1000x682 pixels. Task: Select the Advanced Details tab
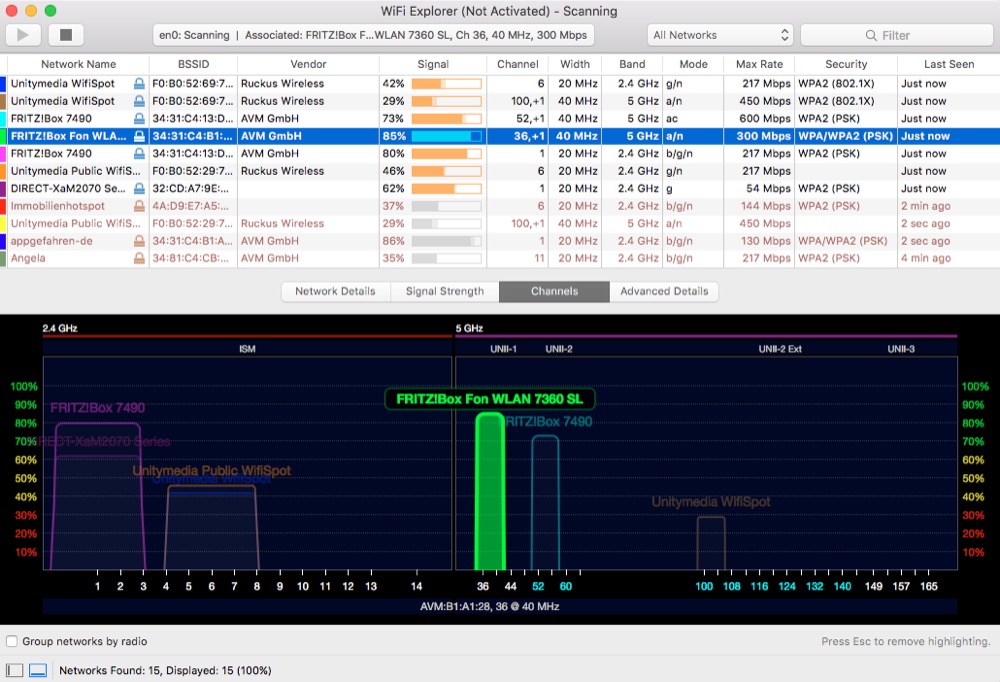point(664,291)
